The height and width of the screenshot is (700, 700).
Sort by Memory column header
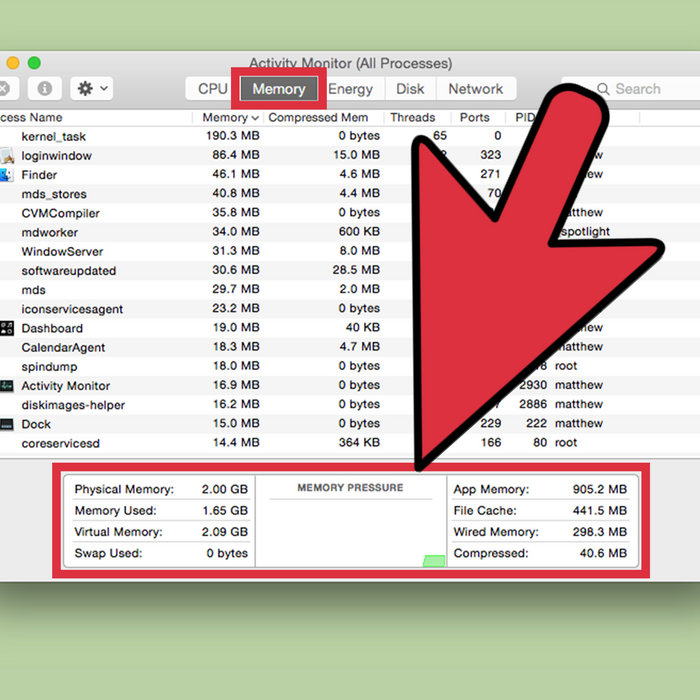[228, 117]
